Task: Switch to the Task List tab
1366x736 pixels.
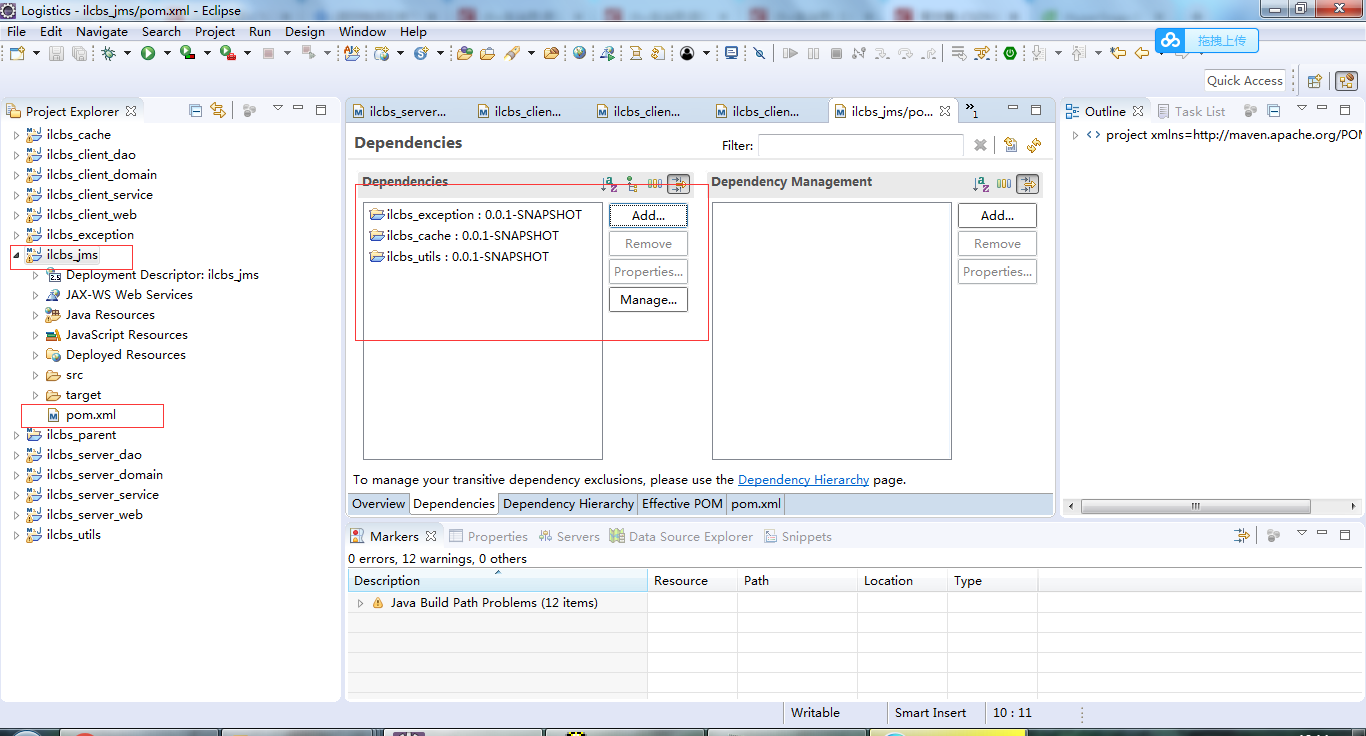Action: pyautogui.click(x=1190, y=111)
